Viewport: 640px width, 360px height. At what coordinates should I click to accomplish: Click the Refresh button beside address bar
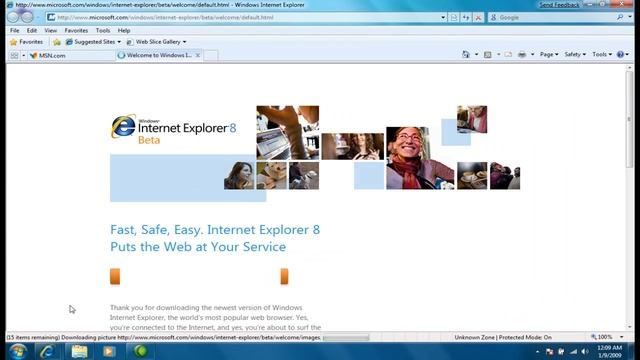(466, 18)
